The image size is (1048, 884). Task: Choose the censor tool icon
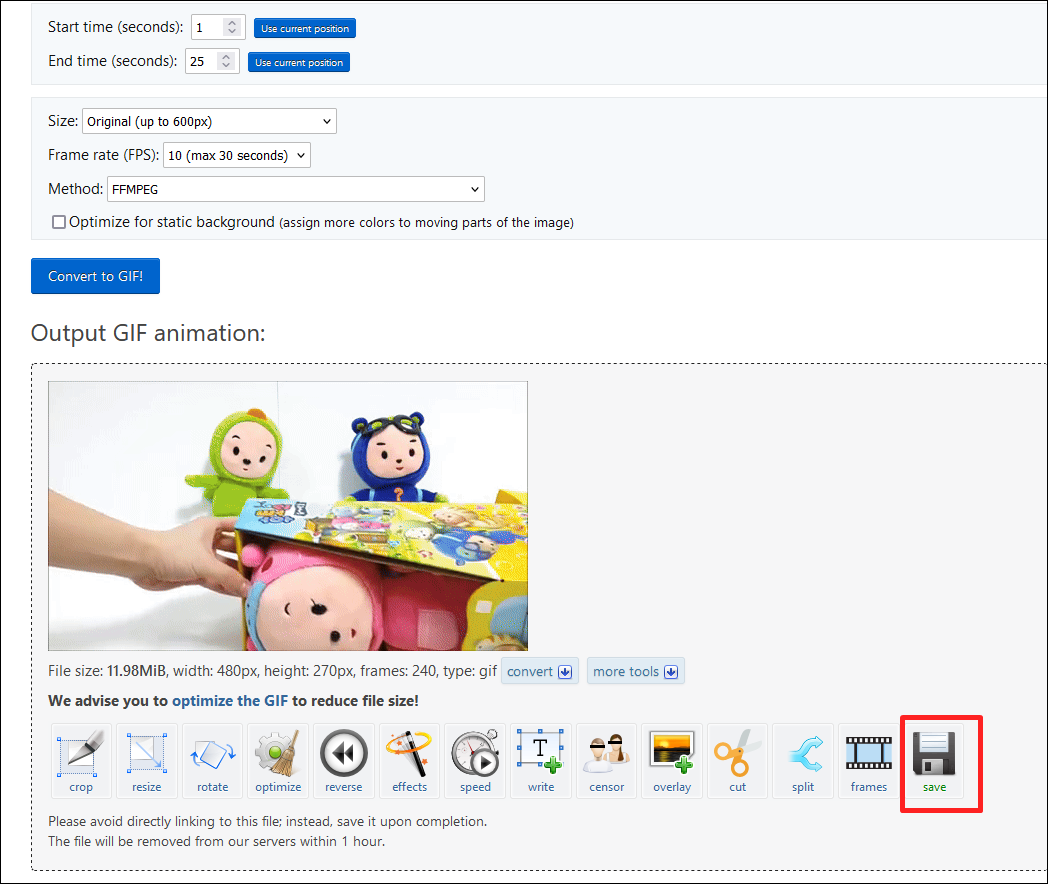point(606,760)
